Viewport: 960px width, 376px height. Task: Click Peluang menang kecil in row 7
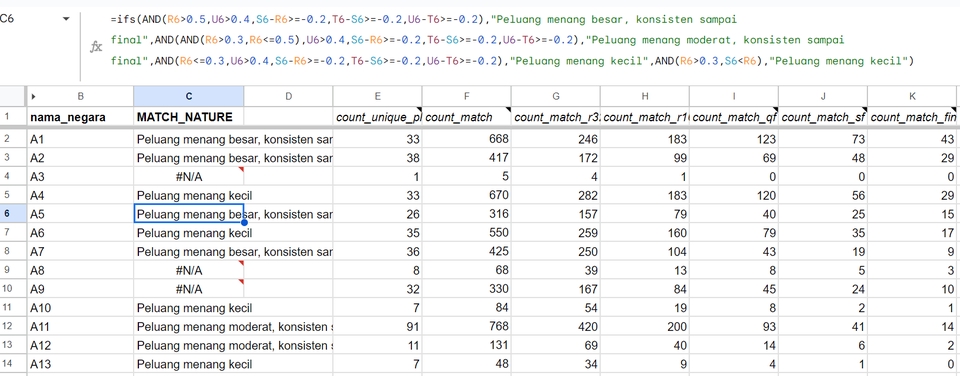tap(189, 233)
